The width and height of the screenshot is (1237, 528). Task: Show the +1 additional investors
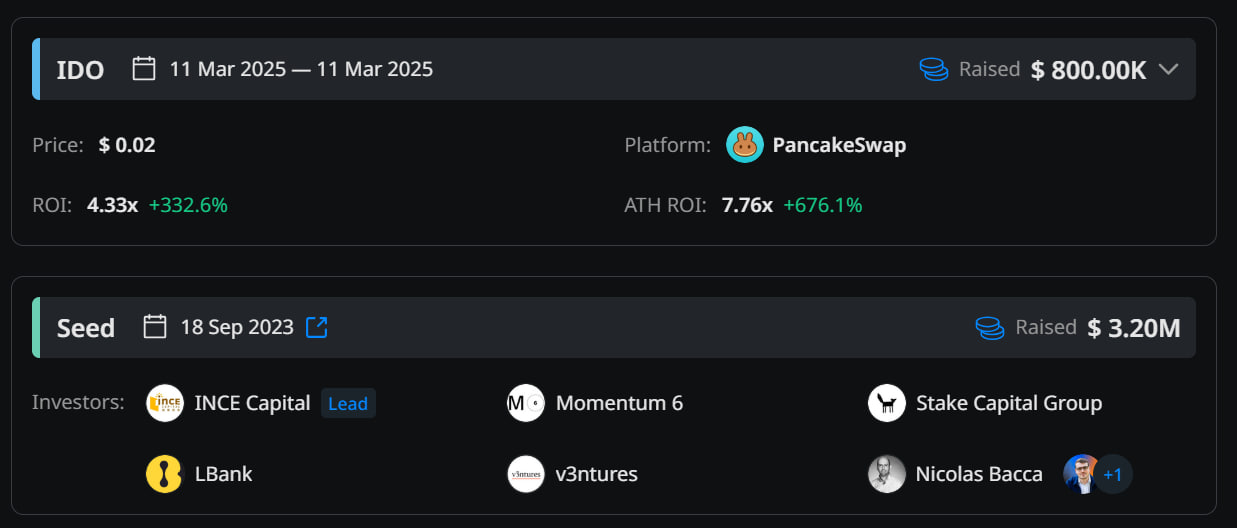(1113, 474)
